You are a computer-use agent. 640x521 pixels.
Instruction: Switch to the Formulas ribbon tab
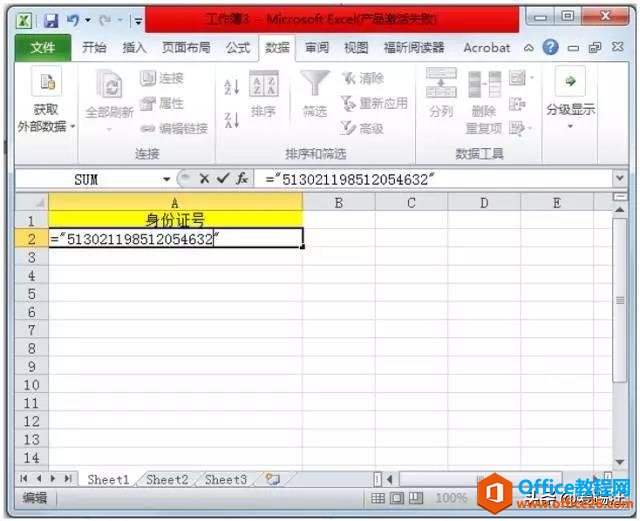[x=238, y=48]
